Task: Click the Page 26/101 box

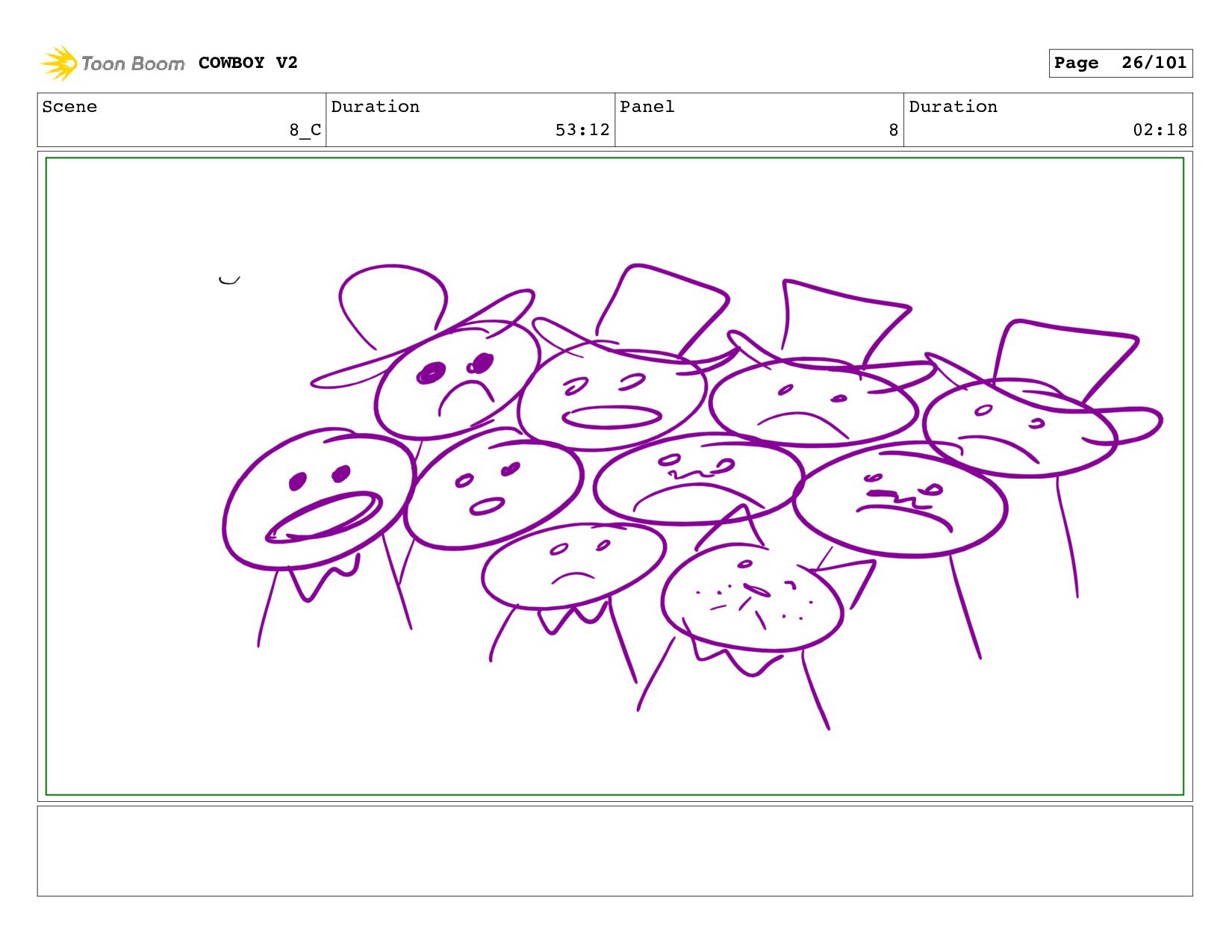Action: 1120,63
